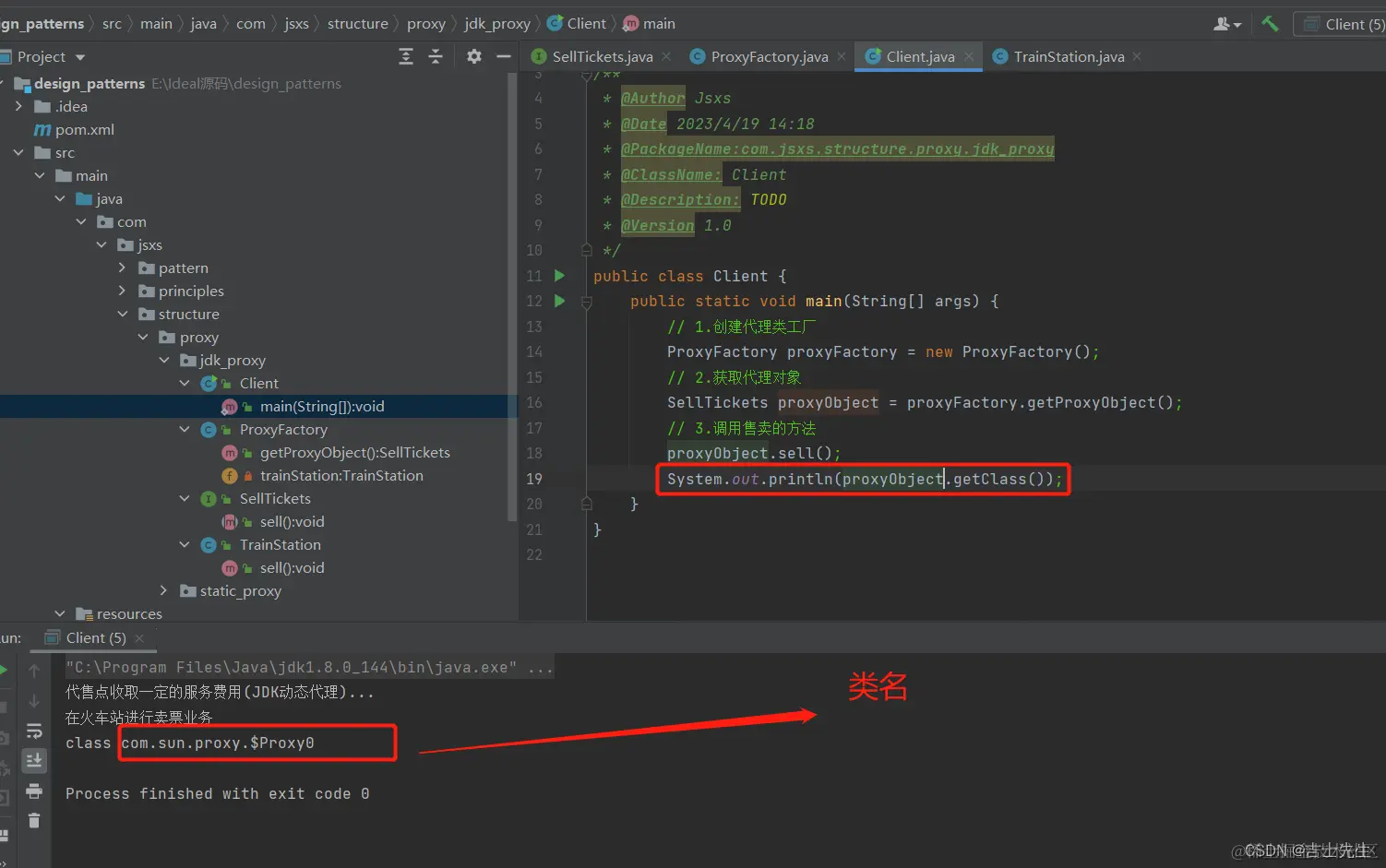Image resolution: width=1386 pixels, height=868 pixels.
Task: Expand the pattern package
Action: tap(122, 268)
